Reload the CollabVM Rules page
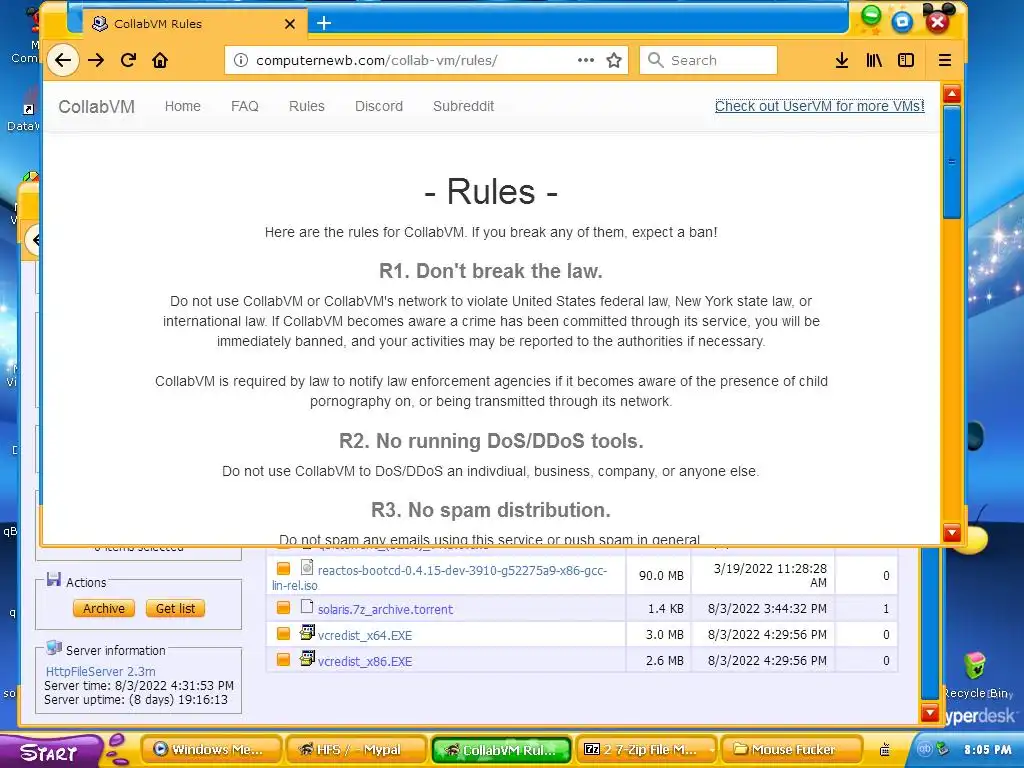 pos(128,60)
